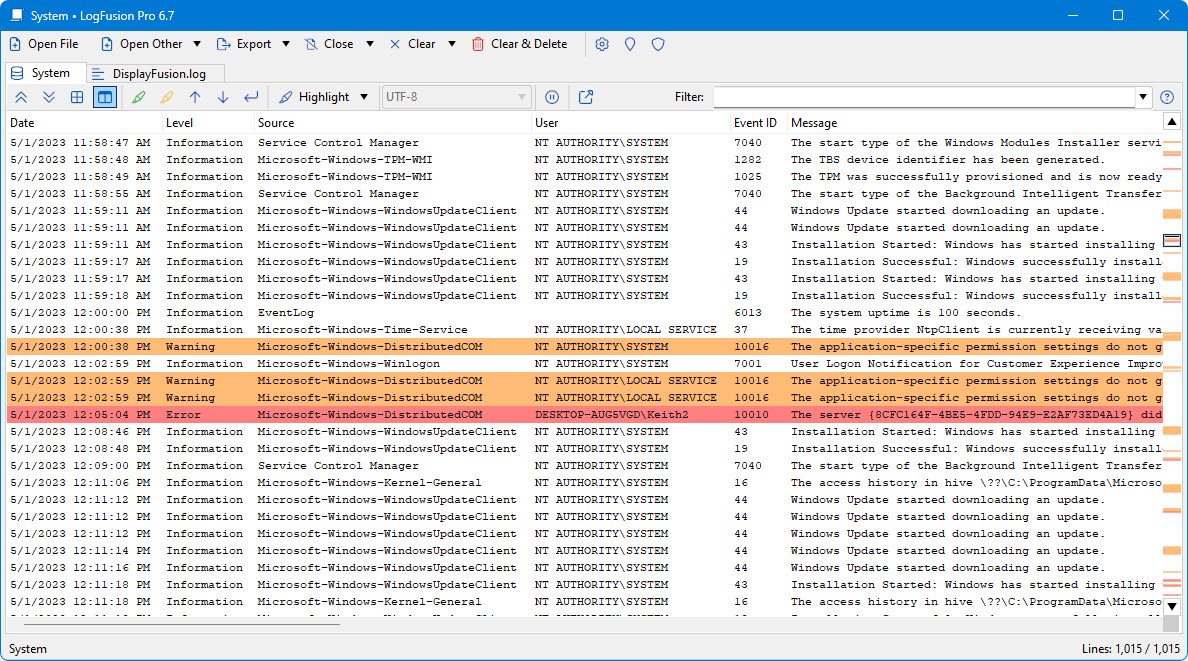Switch to the DisplayFusion.log tab

[155, 73]
